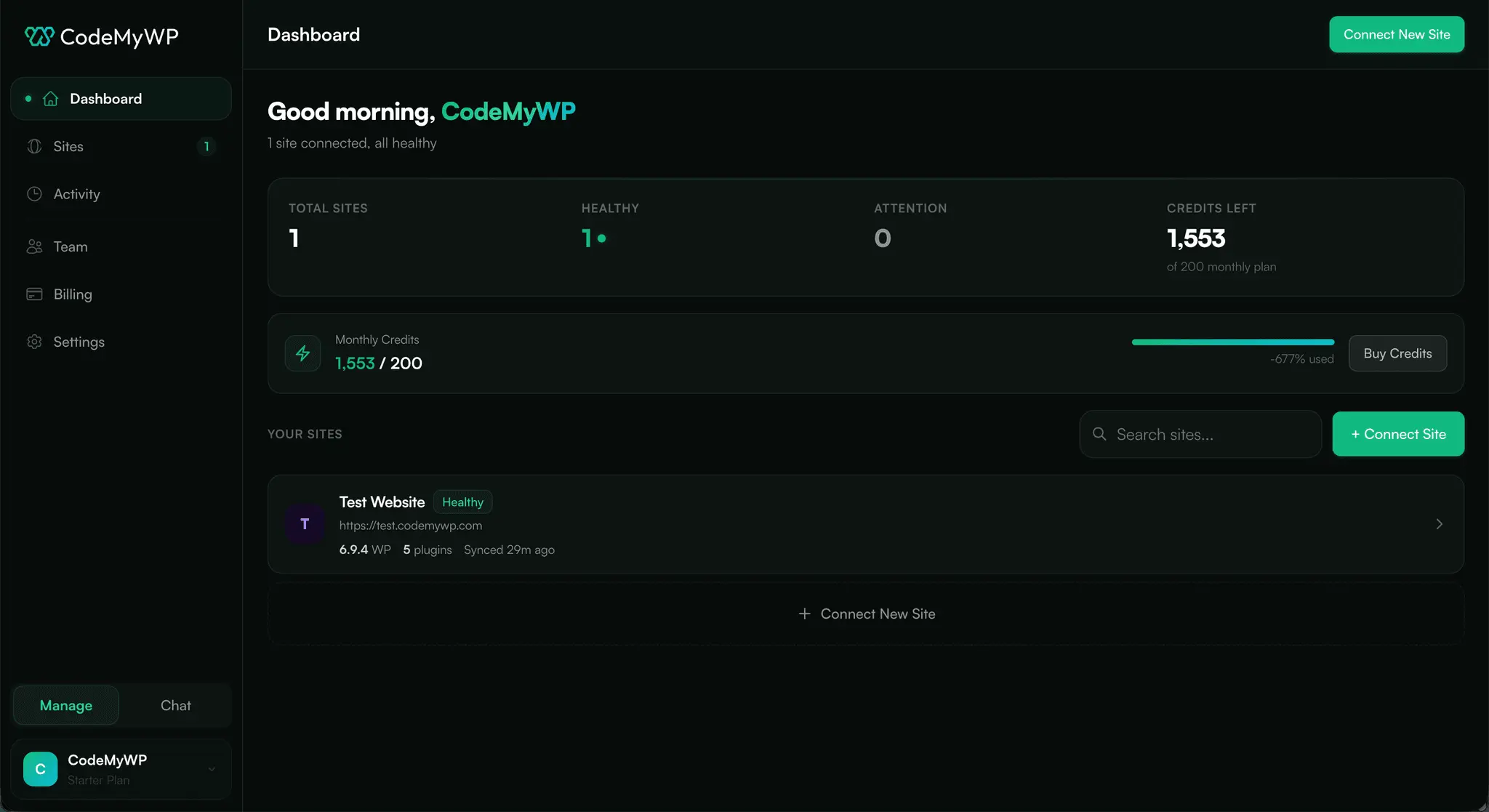Screen dimensions: 1489x812
Task: Click the Sites globe icon
Action: pos(34,146)
